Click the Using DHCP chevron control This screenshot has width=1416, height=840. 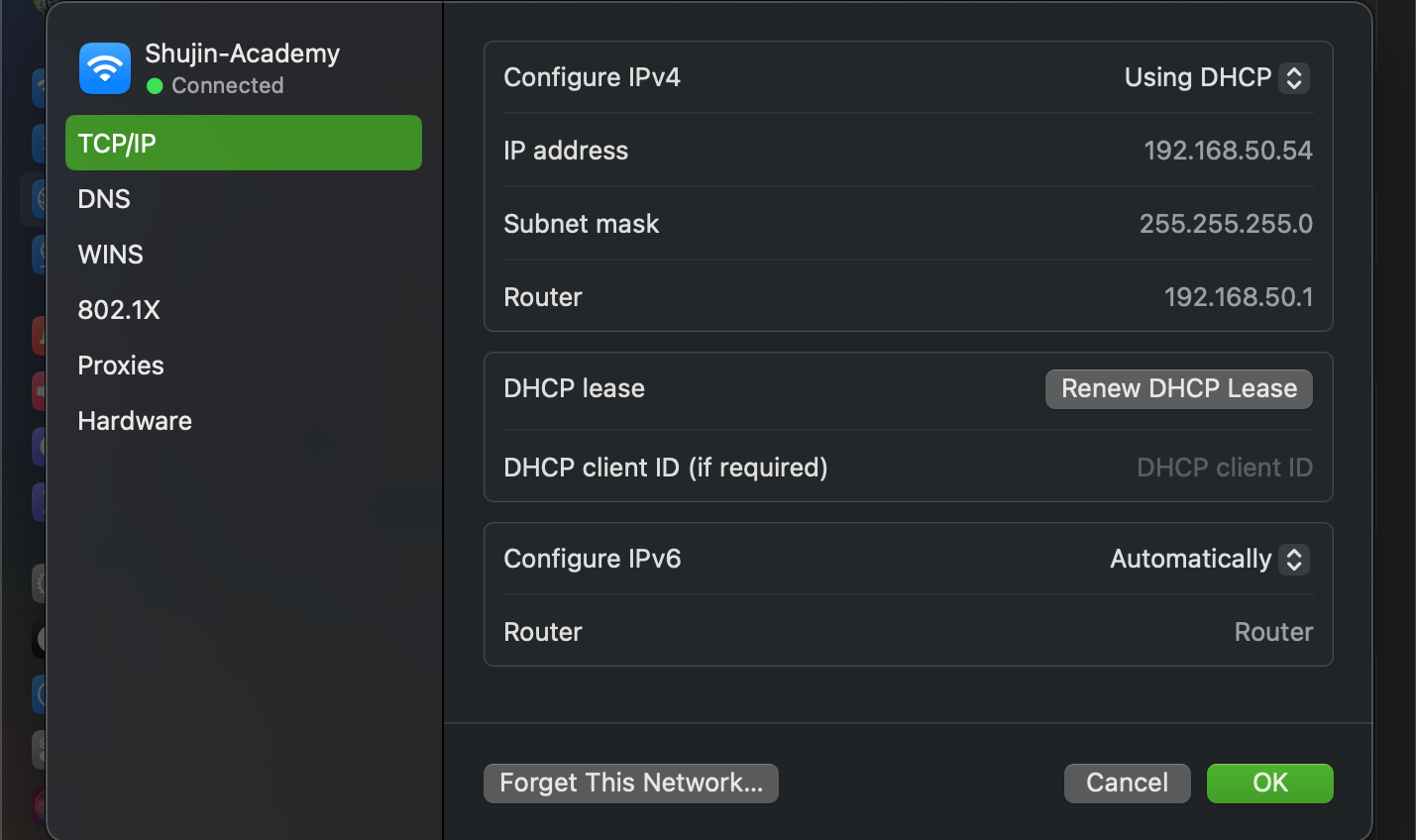(x=1294, y=77)
